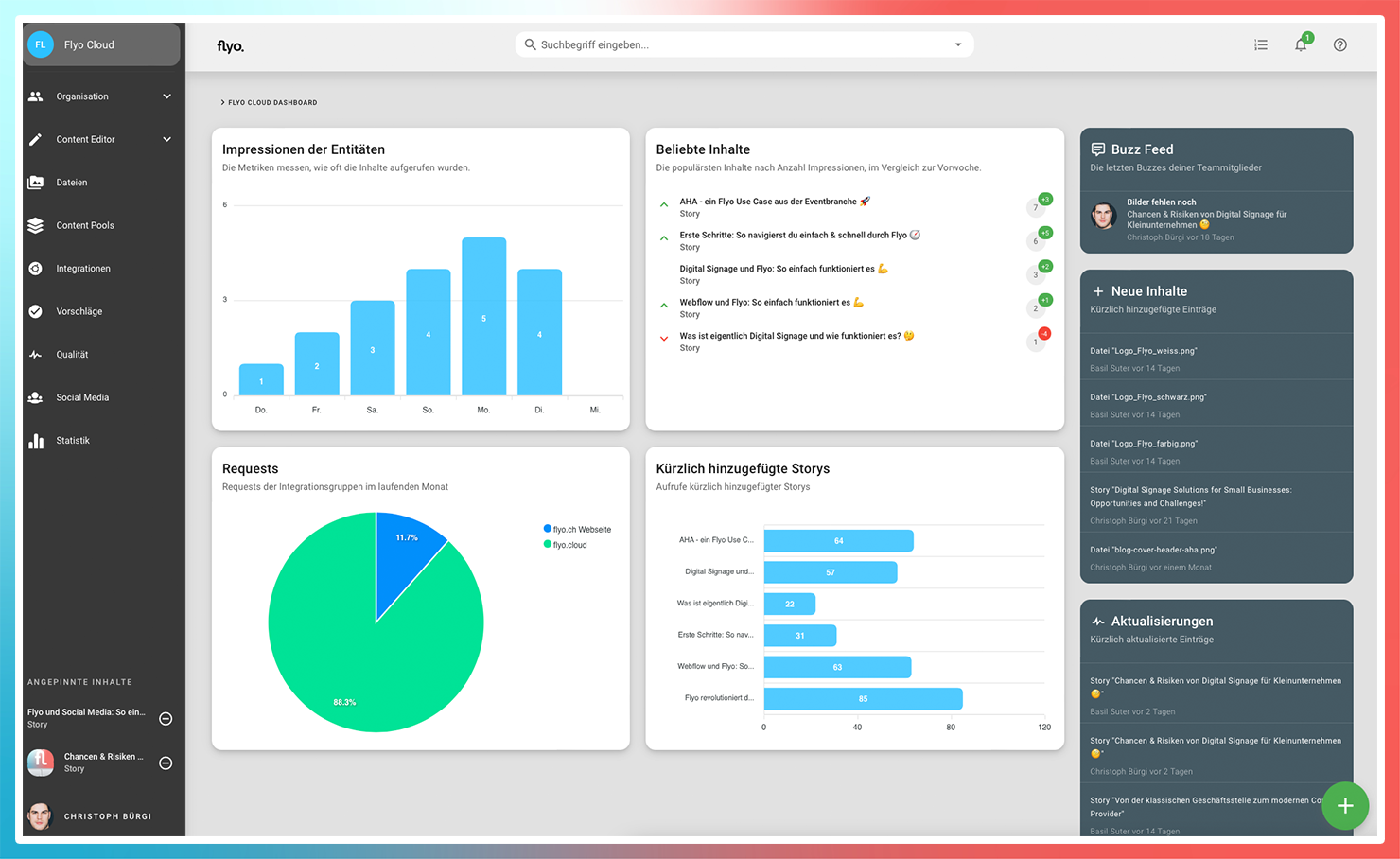Open the search field dropdown arrow

pos(958,44)
